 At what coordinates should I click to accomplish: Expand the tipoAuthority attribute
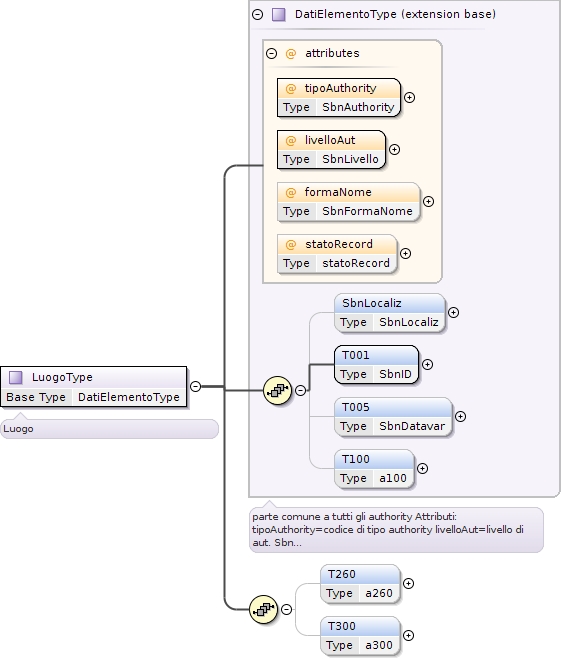[409, 98]
